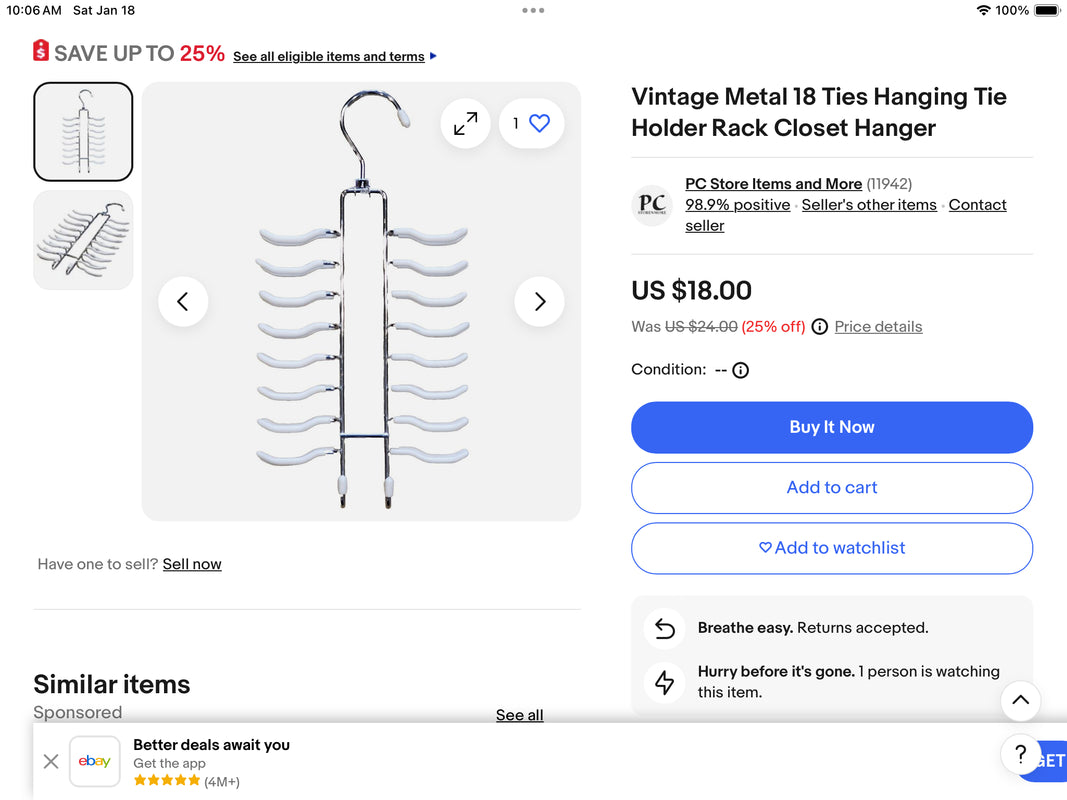Open the three-dot multitasking menu
This screenshot has width=1067, height=800.
pos(533,10)
